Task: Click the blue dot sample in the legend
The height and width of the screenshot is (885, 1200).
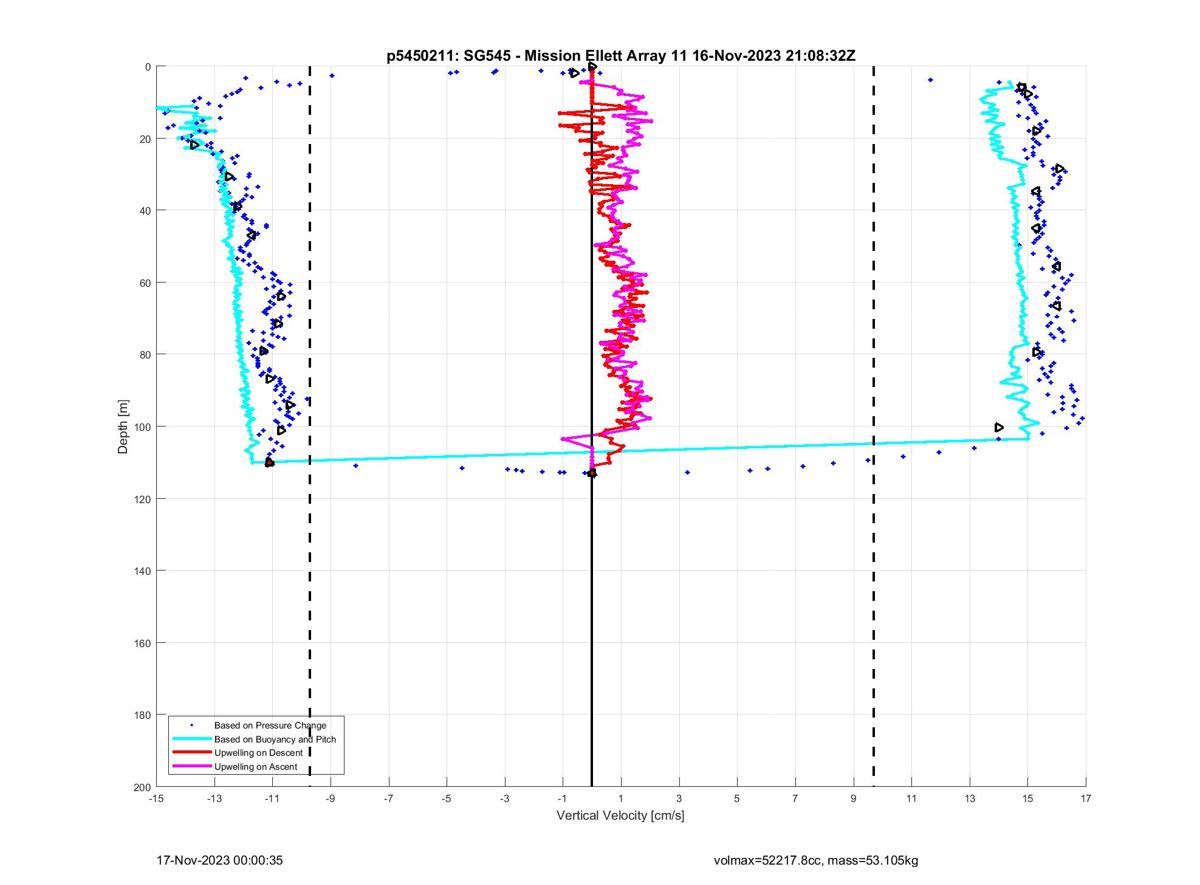Action: point(191,725)
